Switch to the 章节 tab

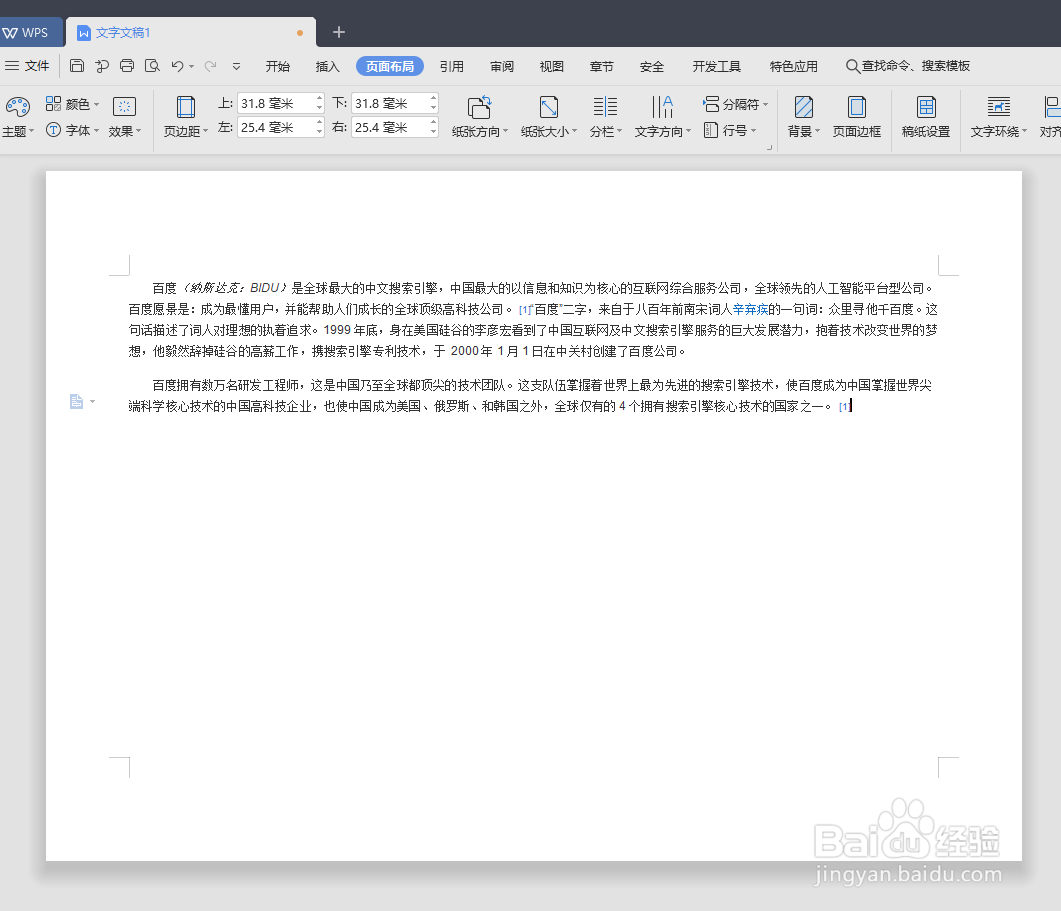(602, 66)
